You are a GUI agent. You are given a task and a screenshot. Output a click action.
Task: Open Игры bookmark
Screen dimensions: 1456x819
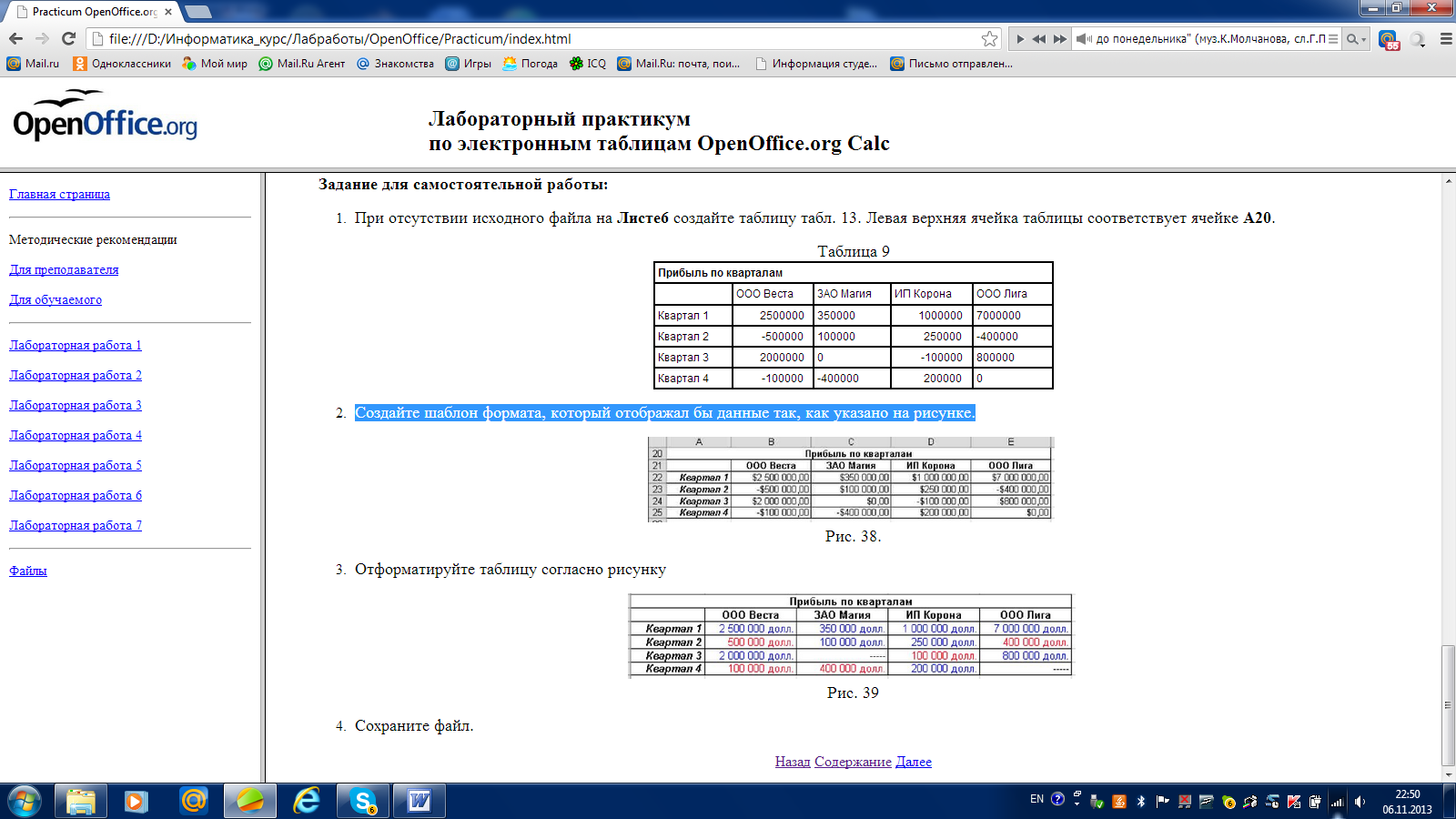(468, 64)
